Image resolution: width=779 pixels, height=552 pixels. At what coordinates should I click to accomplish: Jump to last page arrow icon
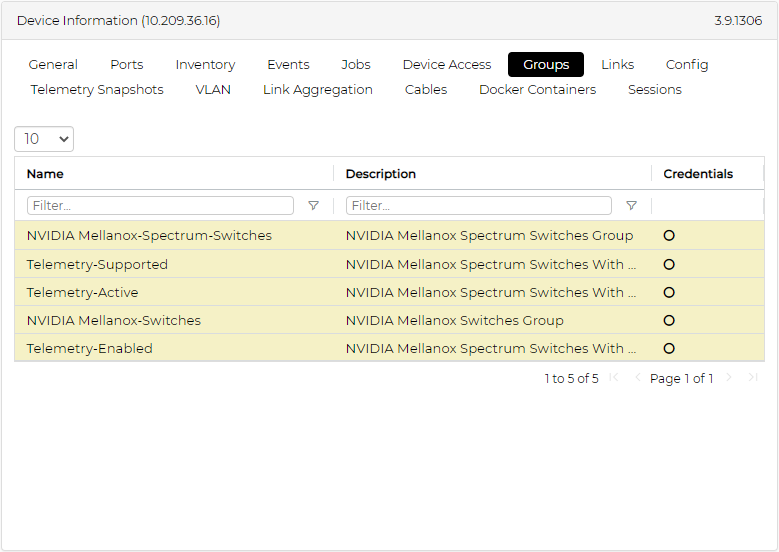(x=752, y=378)
